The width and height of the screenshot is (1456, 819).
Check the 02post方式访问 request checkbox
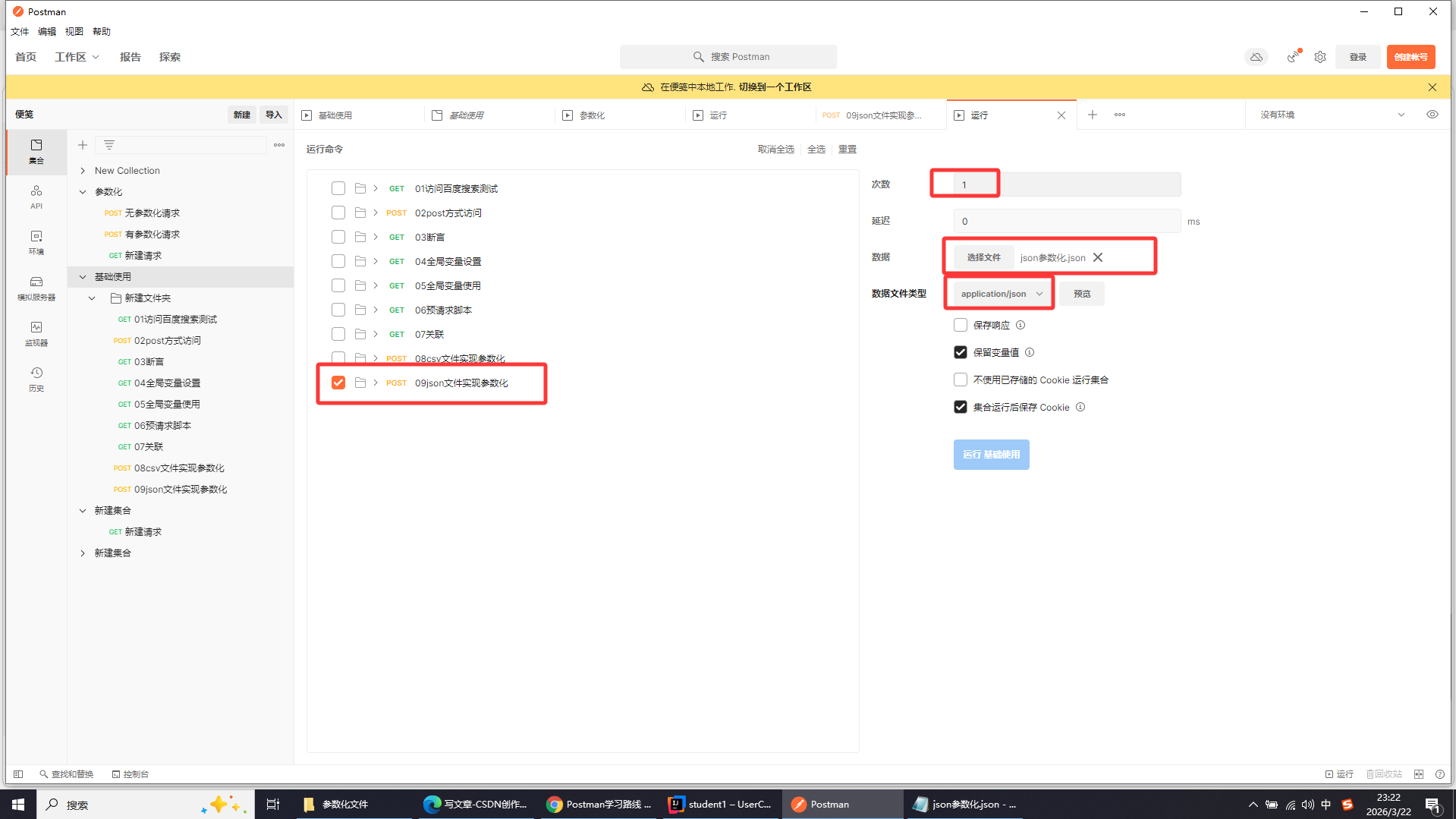pos(338,213)
